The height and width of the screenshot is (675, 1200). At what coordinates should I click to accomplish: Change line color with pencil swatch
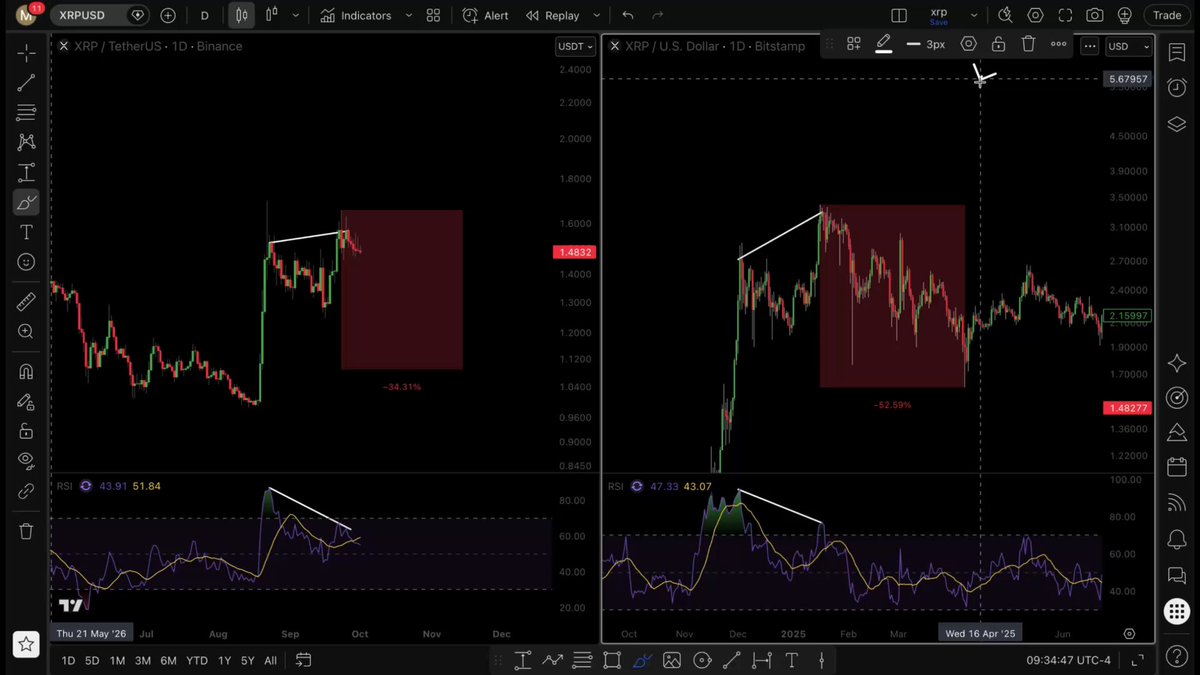pyautogui.click(x=884, y=44)
